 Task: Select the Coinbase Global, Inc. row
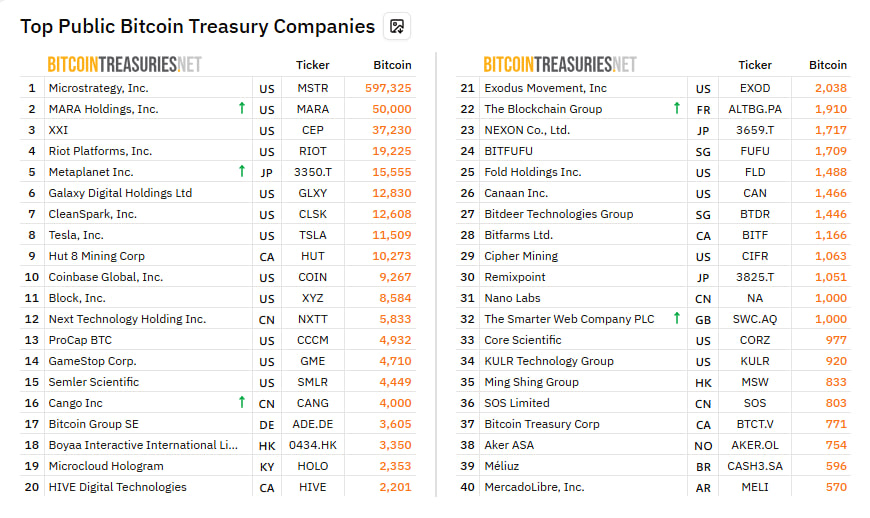[218, 277]
